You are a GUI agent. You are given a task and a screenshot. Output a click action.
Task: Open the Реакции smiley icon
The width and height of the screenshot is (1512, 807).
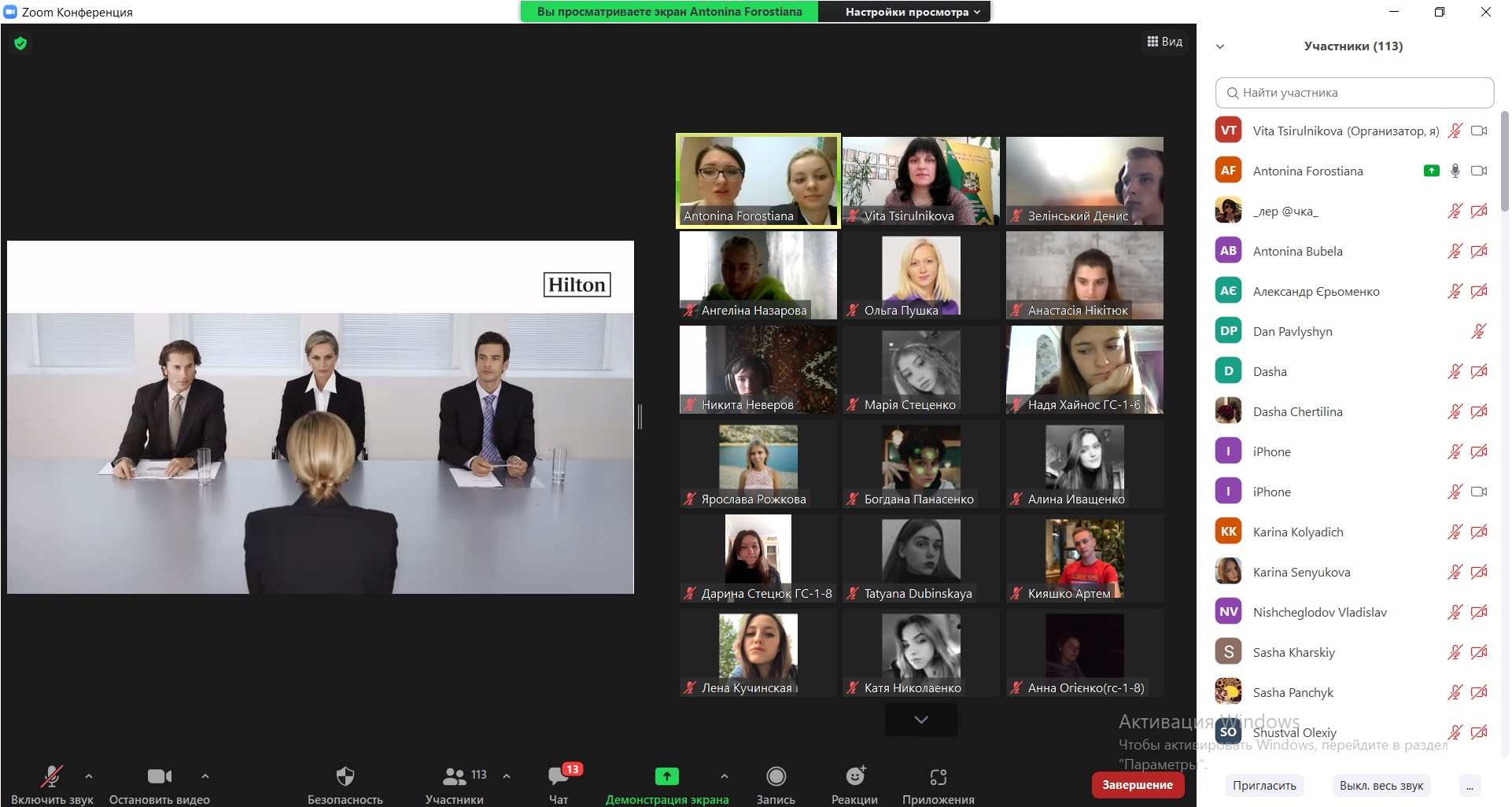tap(855, 776)
